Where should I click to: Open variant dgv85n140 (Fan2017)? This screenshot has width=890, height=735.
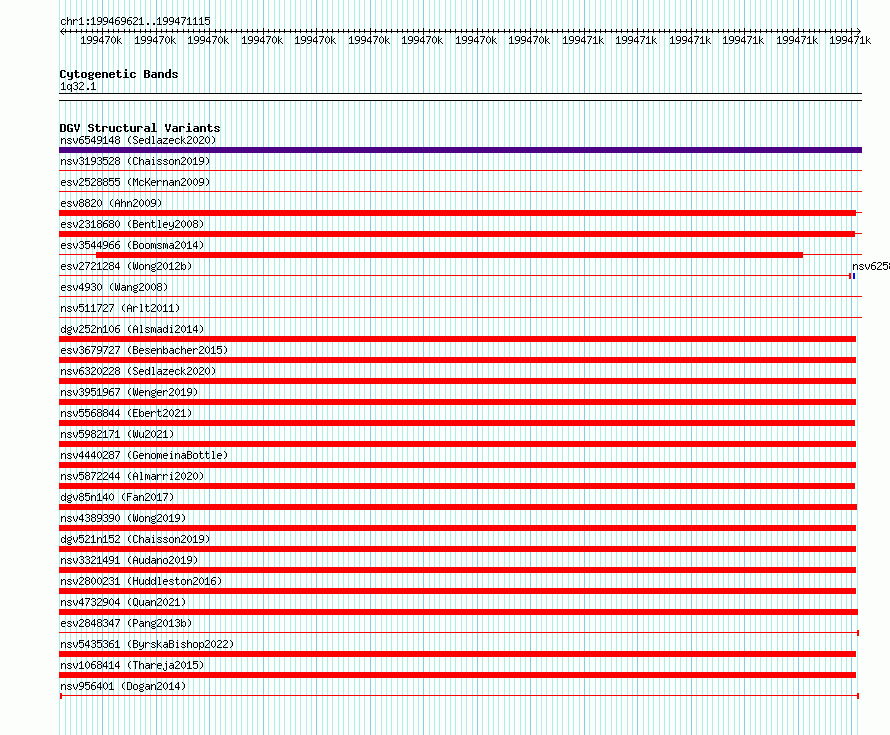click(117, 497)
